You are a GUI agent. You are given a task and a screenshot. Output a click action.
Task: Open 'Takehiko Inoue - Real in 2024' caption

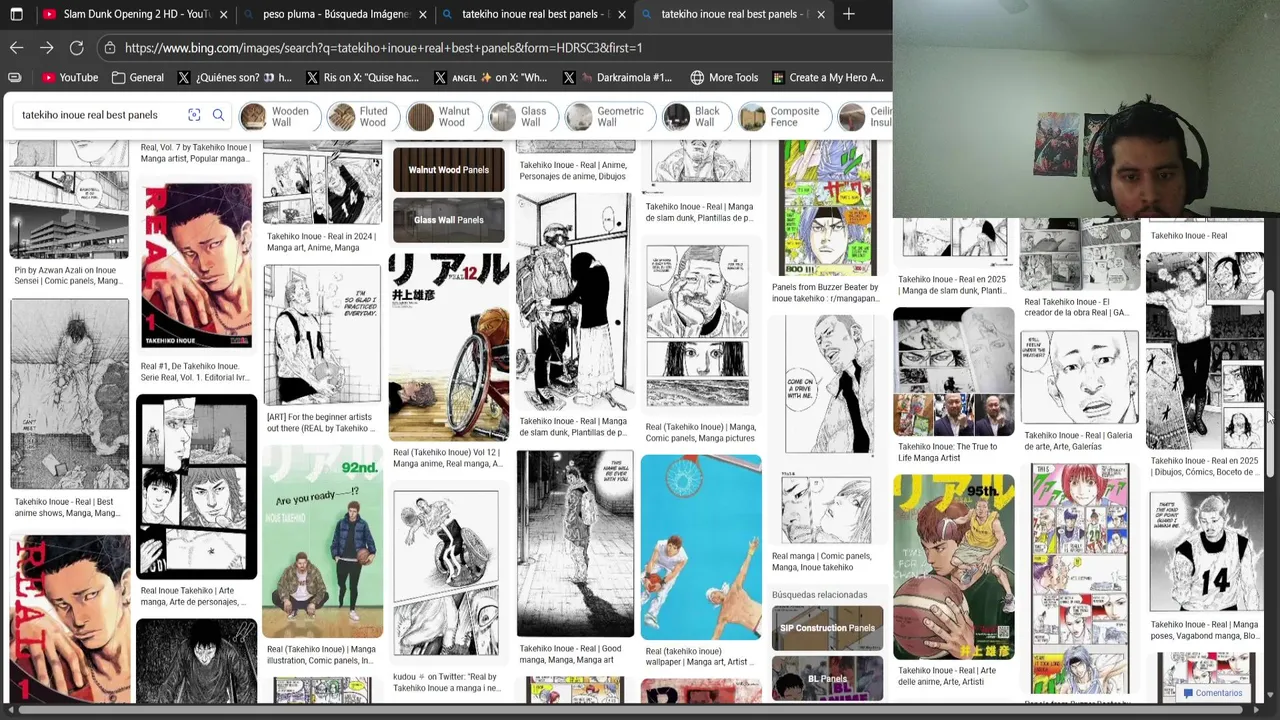point(321,242)
